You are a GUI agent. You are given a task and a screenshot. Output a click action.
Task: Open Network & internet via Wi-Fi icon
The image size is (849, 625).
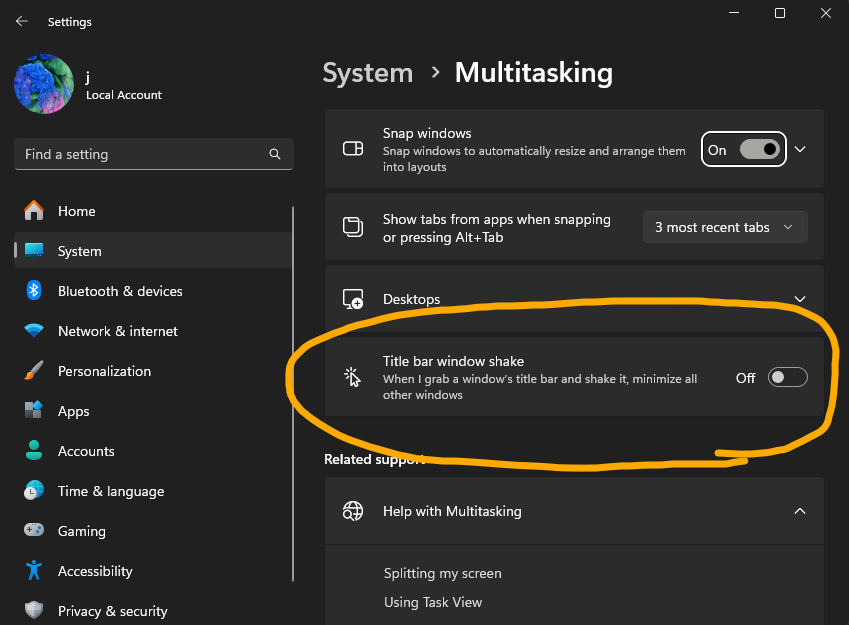pos(34,331)
